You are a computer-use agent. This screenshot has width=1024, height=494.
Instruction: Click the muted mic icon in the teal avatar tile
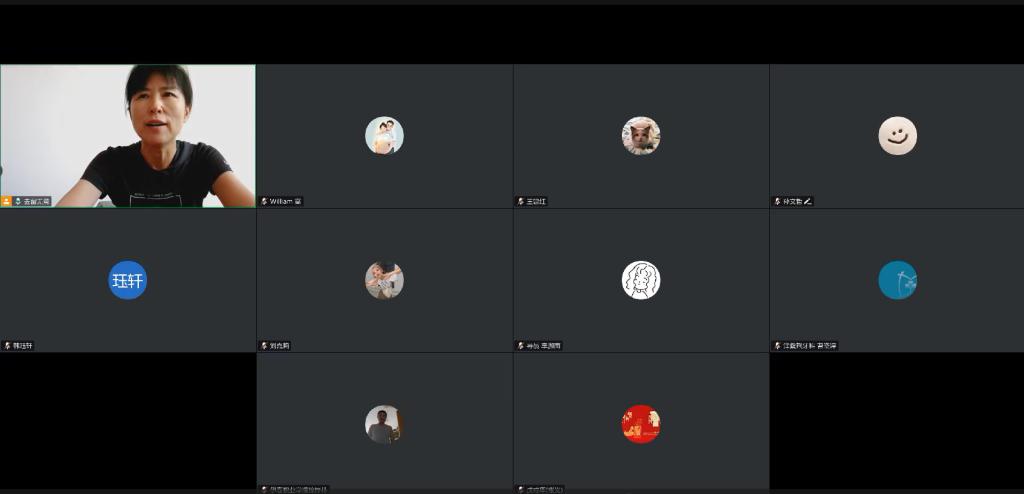778,346
